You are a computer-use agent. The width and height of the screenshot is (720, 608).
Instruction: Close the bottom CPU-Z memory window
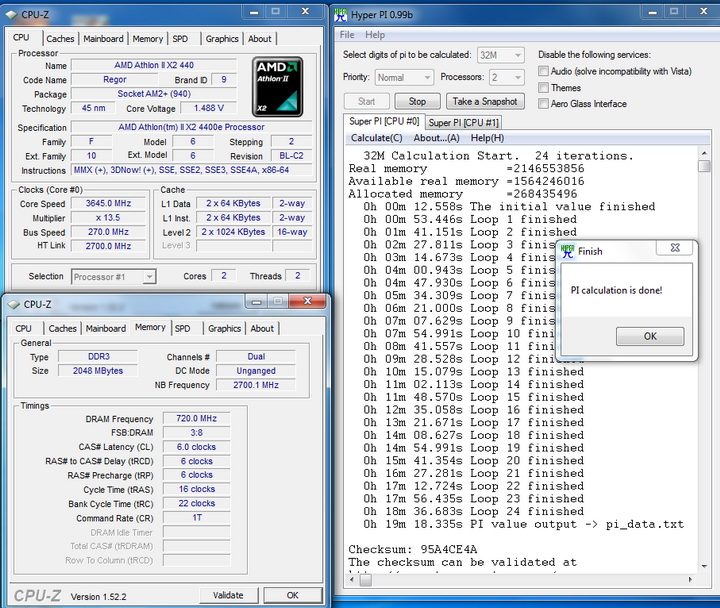[307, 301]
